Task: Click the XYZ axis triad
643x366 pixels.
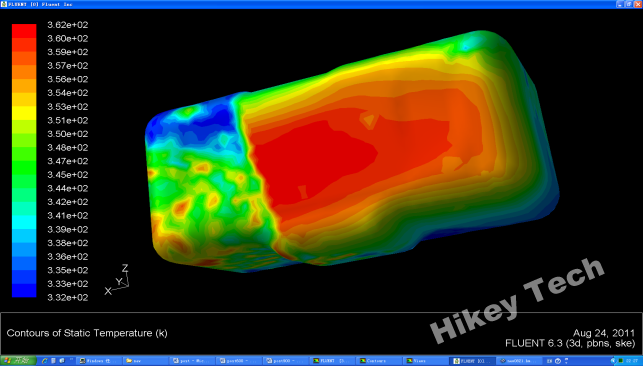Action: point(118,280)
